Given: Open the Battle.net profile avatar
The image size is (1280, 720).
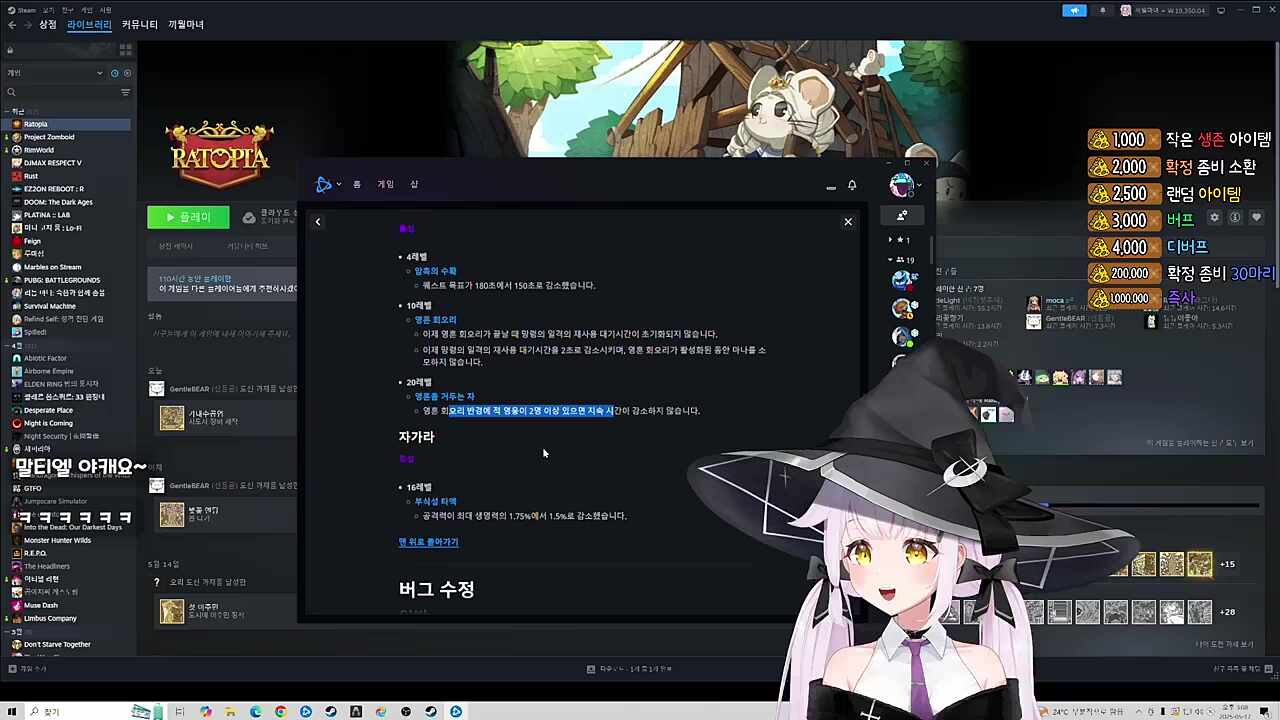Looking at the screenshot, I should [901, 185].
